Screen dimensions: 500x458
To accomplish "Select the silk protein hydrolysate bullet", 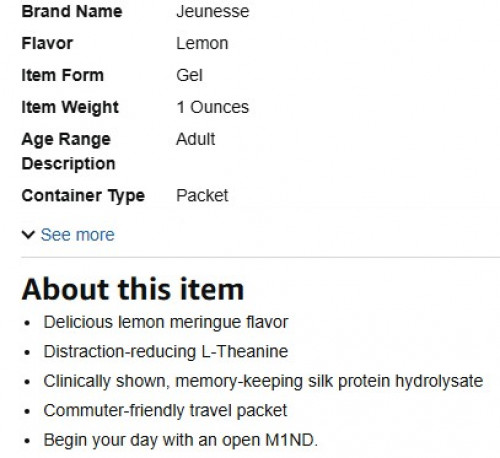I will pyautogui.click(x=263, y=381).
